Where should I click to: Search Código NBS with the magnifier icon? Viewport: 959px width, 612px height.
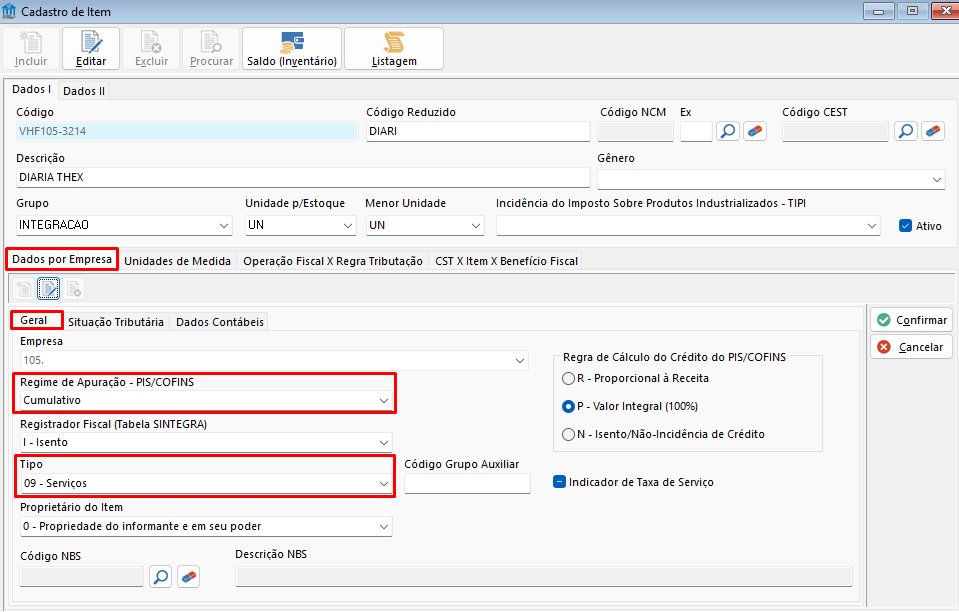click(x=161, y=576)
